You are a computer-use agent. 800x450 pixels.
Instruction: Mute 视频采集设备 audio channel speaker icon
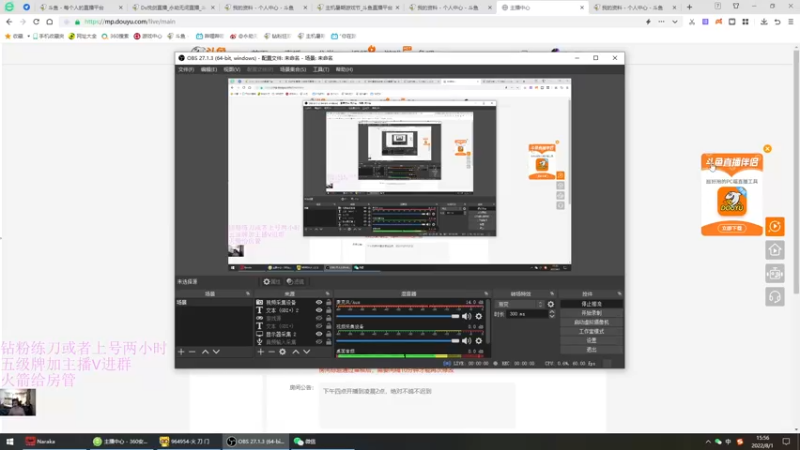[x=466, y=341]
